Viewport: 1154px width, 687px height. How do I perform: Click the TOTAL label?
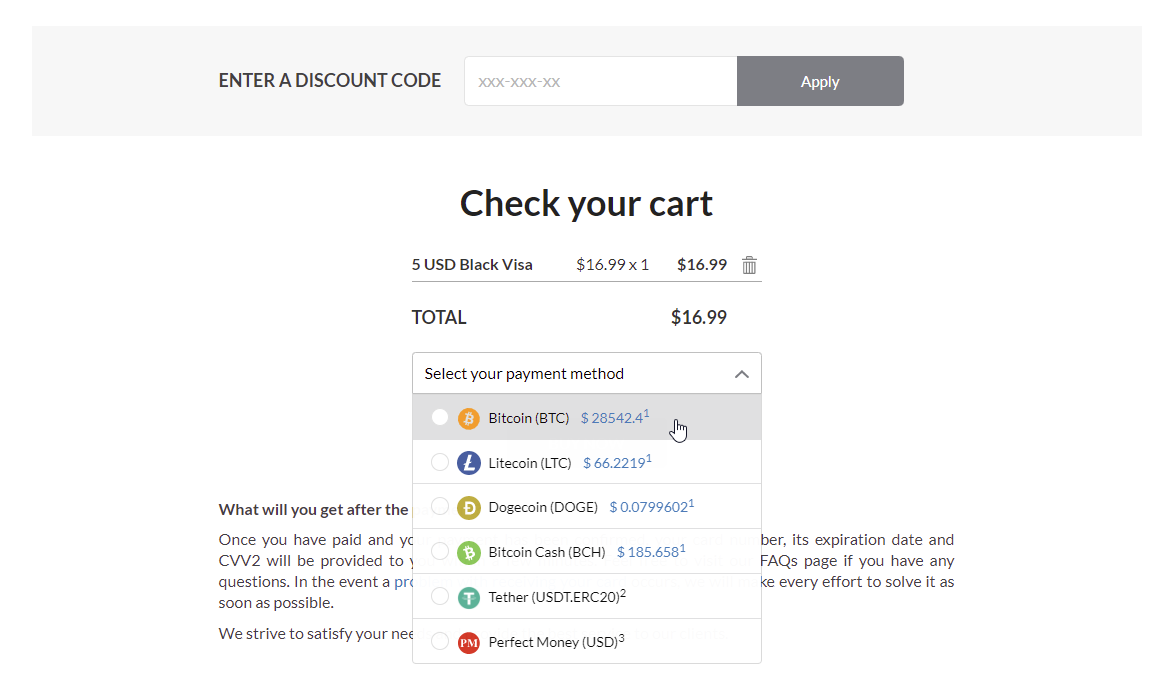click(439, 317)
